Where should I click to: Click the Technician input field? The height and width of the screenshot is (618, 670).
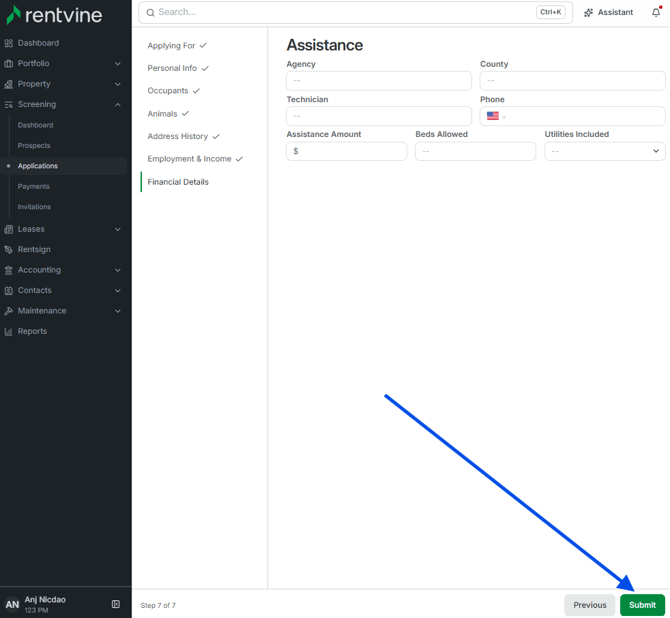pos(379,116)
